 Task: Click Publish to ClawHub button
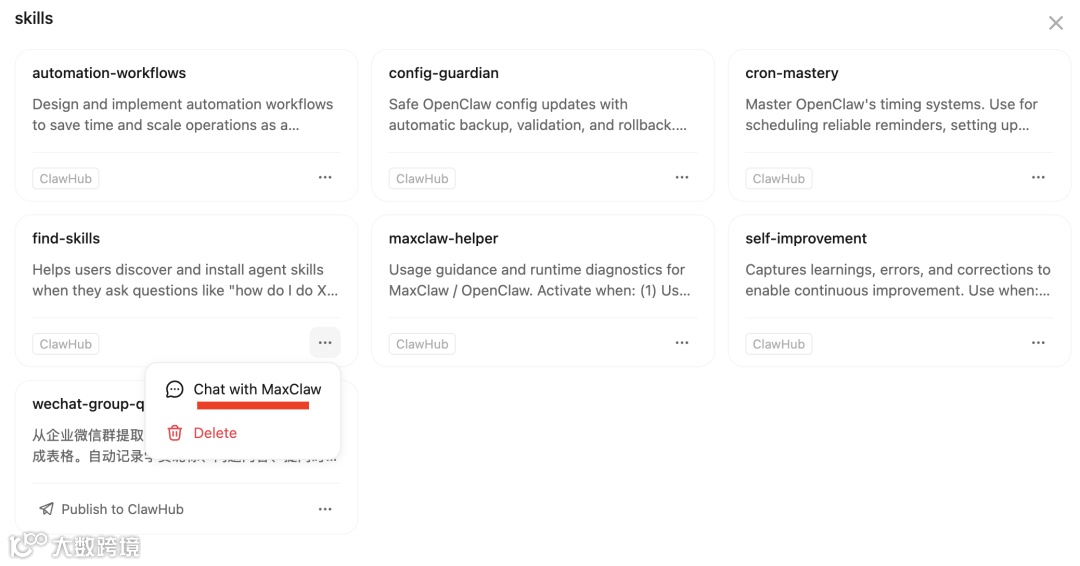[x=112, y=509]
